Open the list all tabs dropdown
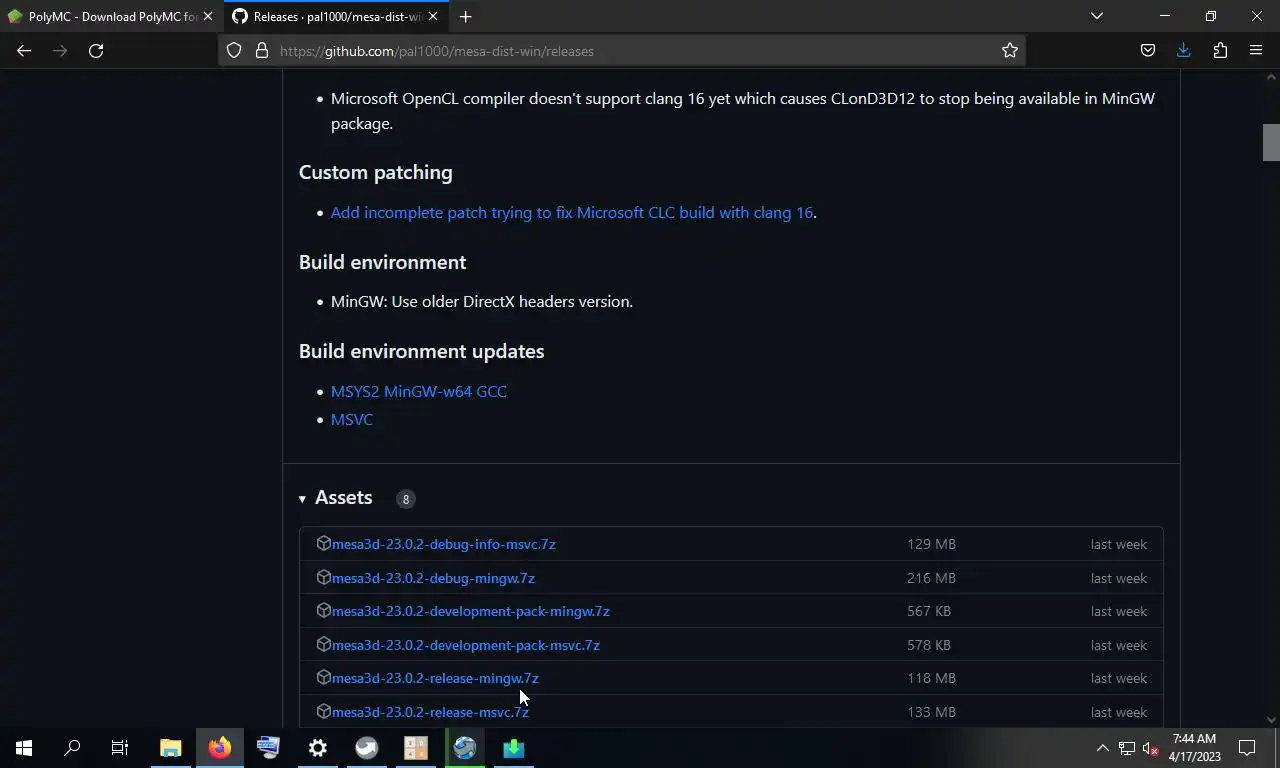This screenshot has width=1280, height=768. point(1097,16)
